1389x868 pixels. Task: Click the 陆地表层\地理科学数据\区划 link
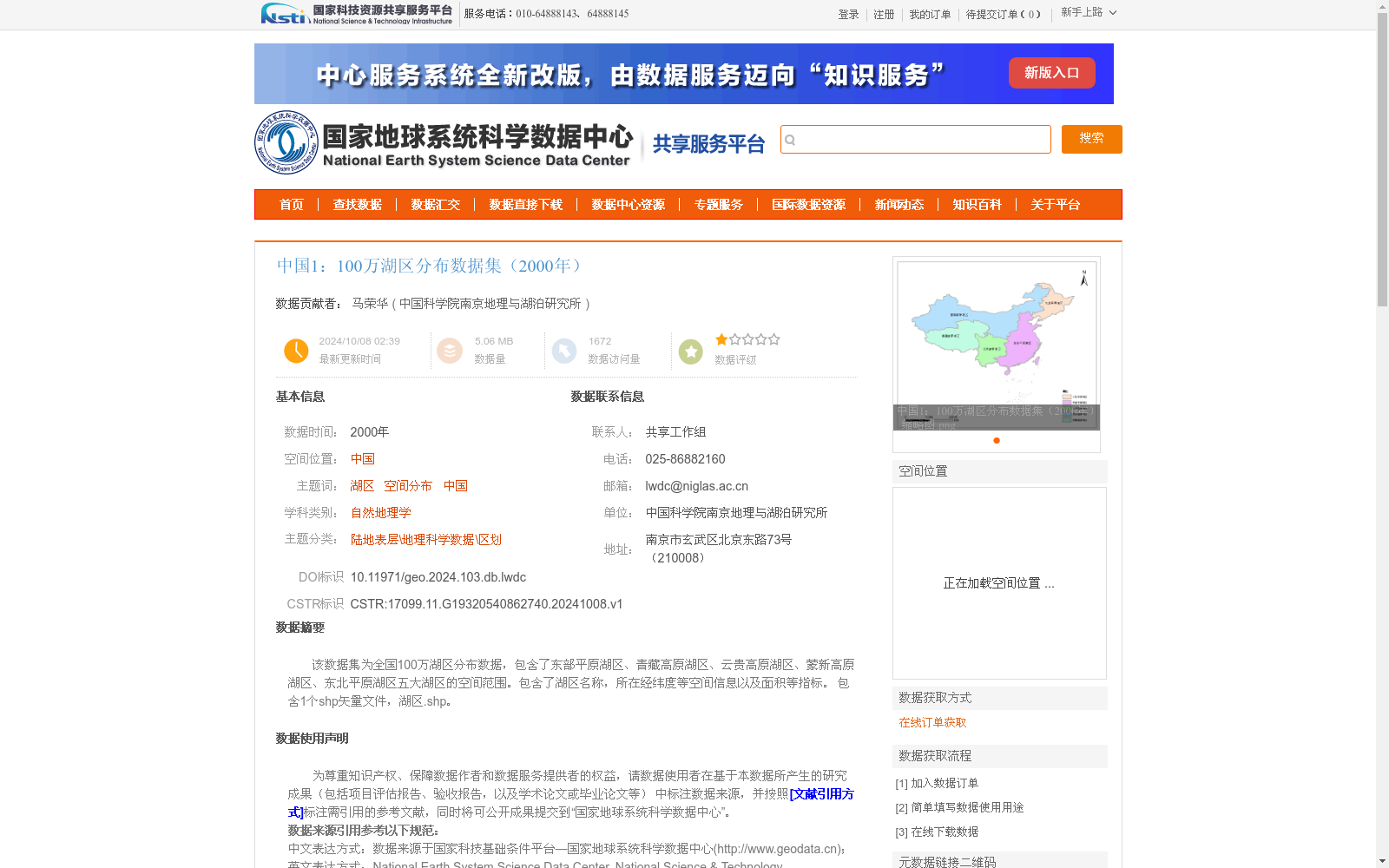[x=426, y=540]
